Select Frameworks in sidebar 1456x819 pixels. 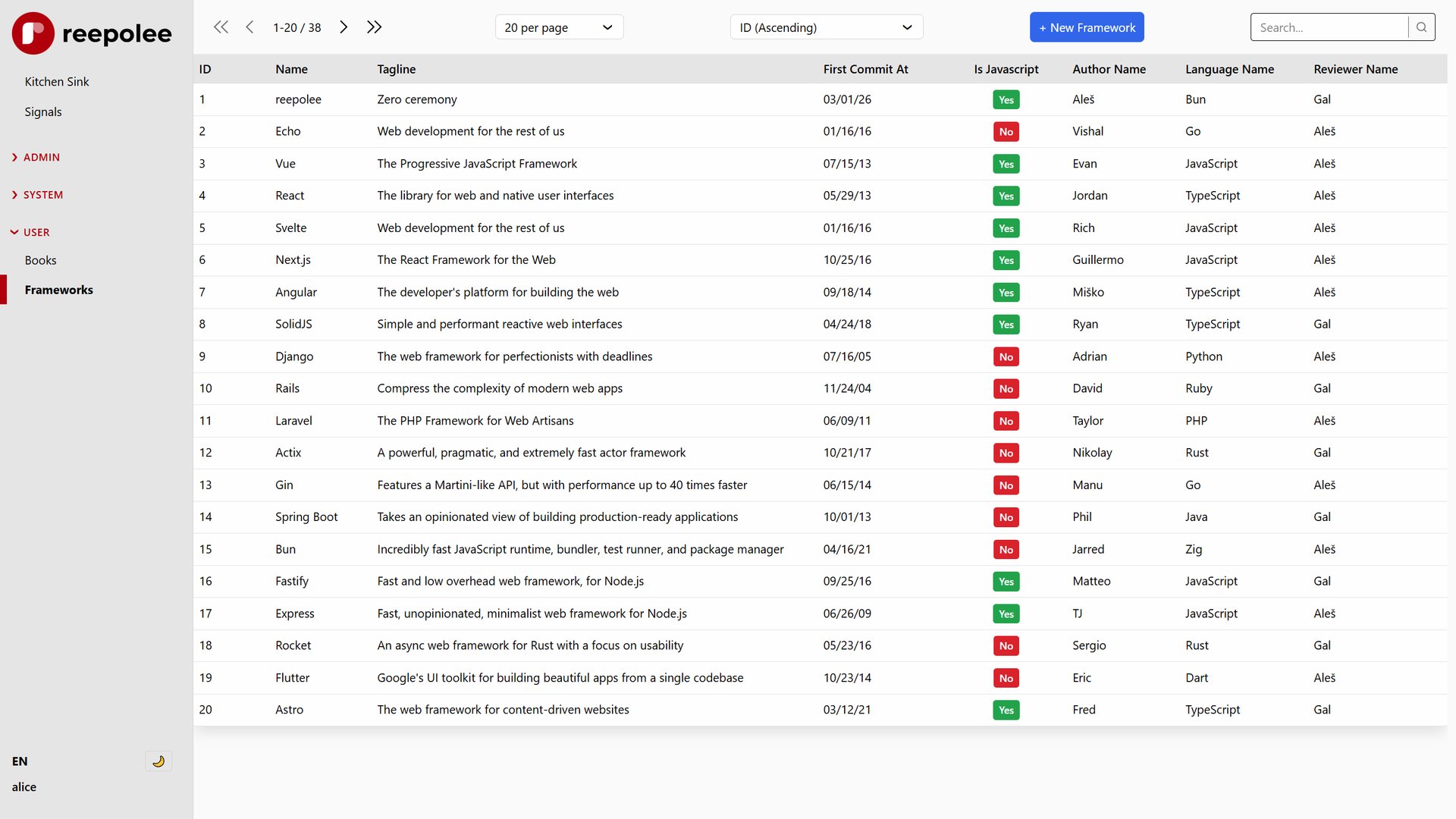point(58,290)
